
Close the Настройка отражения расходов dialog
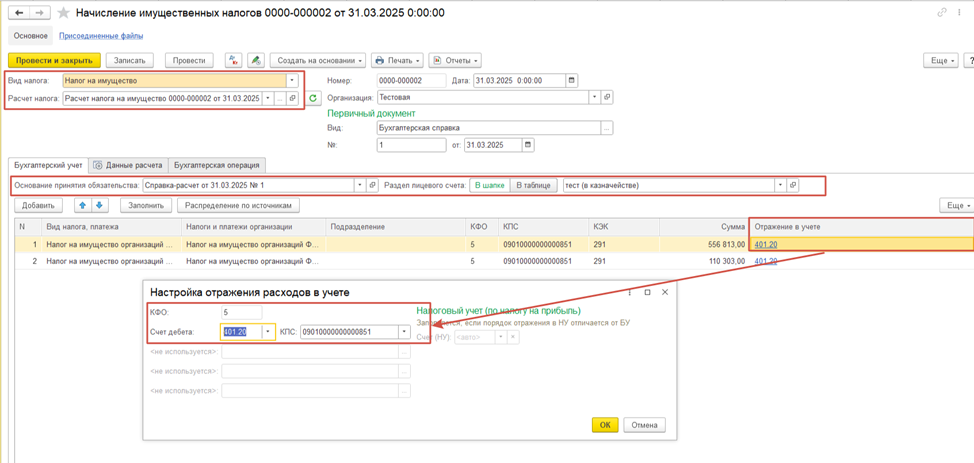point(665,291)
